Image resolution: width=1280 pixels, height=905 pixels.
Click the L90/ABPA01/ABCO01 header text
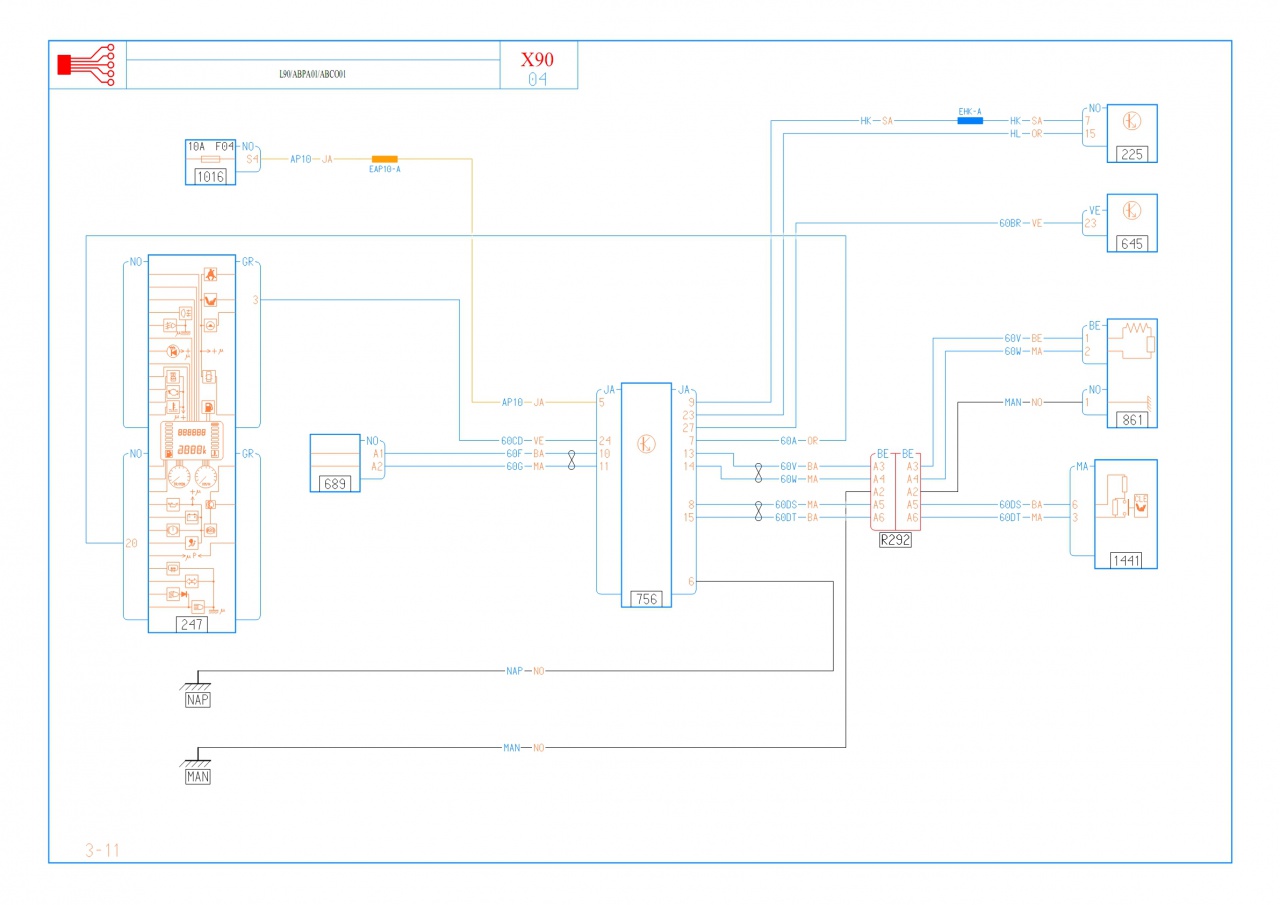coord(312,74)
